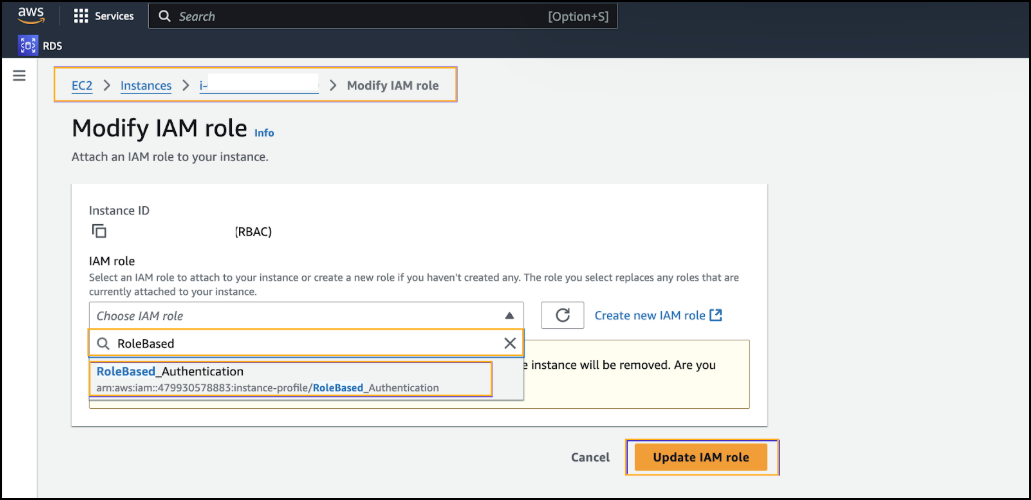Refresh the IAM role list
Image resolution: width=1031 pixels, height=500 pixels.
[562, 315]
